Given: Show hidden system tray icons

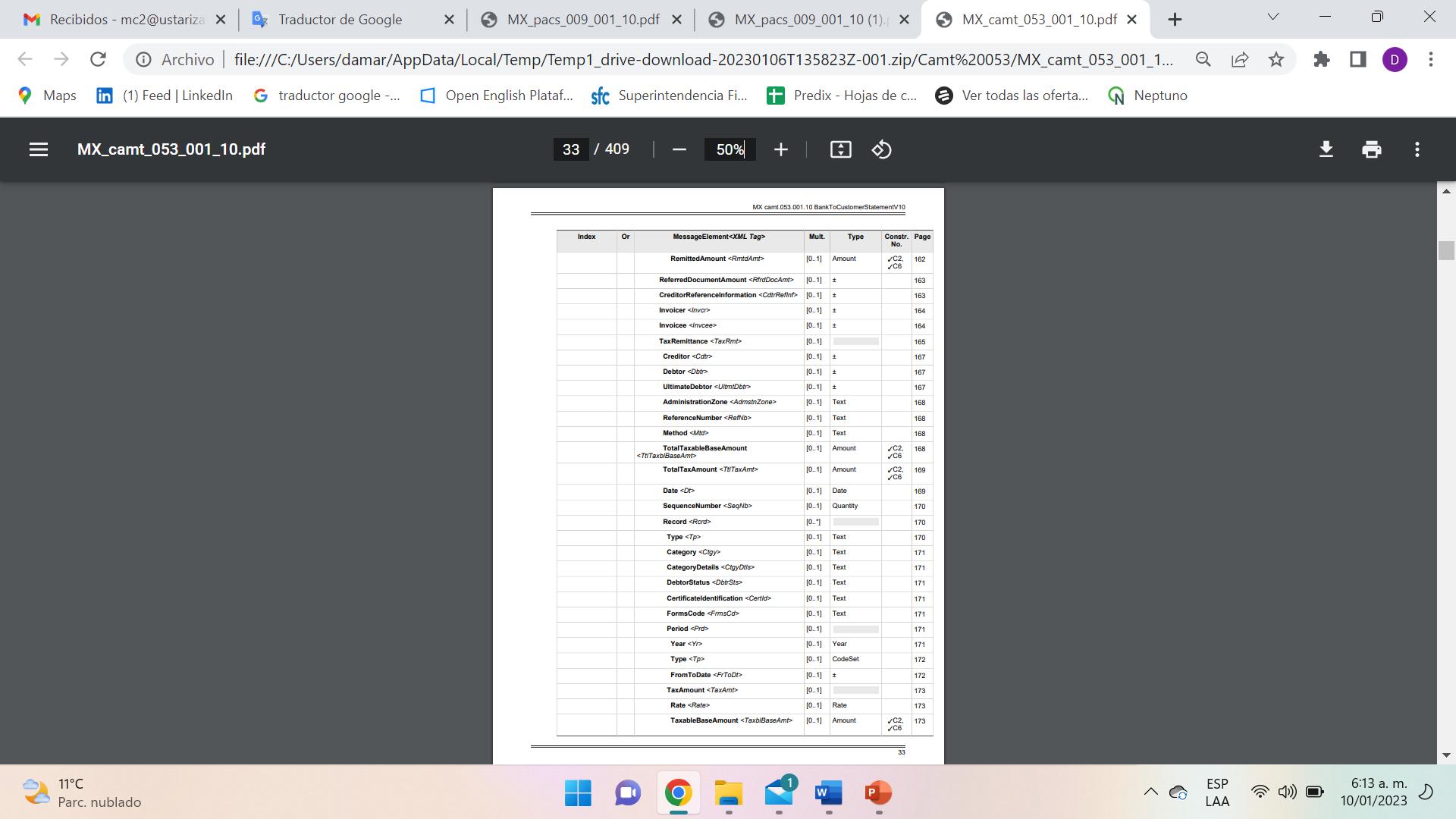Looking at the screenshot, I should tap(1150, 792).
